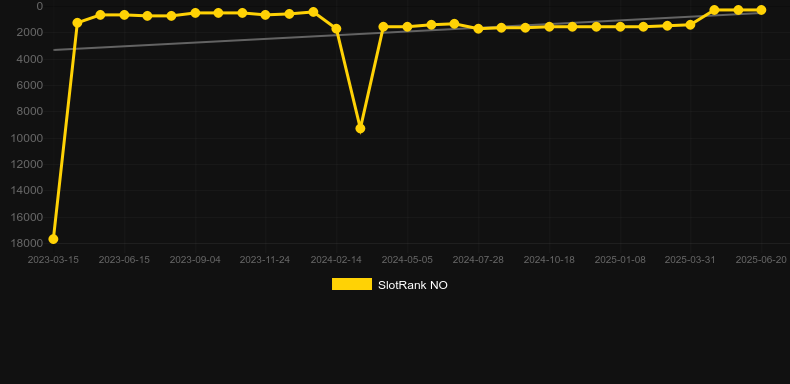Select the lowest dip point near 10000
Image resolution: width=790 pixels, height=384 pixels.
point(360,129)
